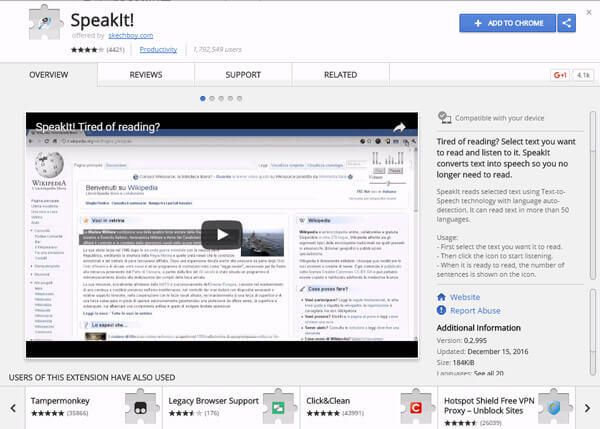600x429 pixels.
Task: Show previous related extensions with left arrow
Action: coord(13,408)
